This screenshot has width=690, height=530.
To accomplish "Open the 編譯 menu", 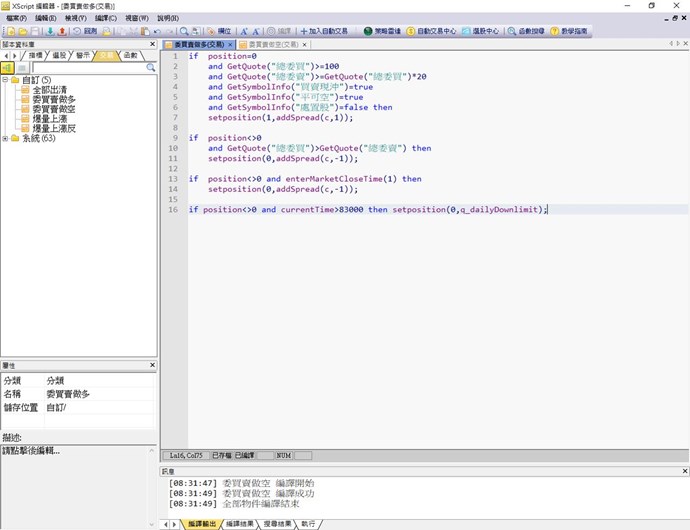I will click(106, 18).
